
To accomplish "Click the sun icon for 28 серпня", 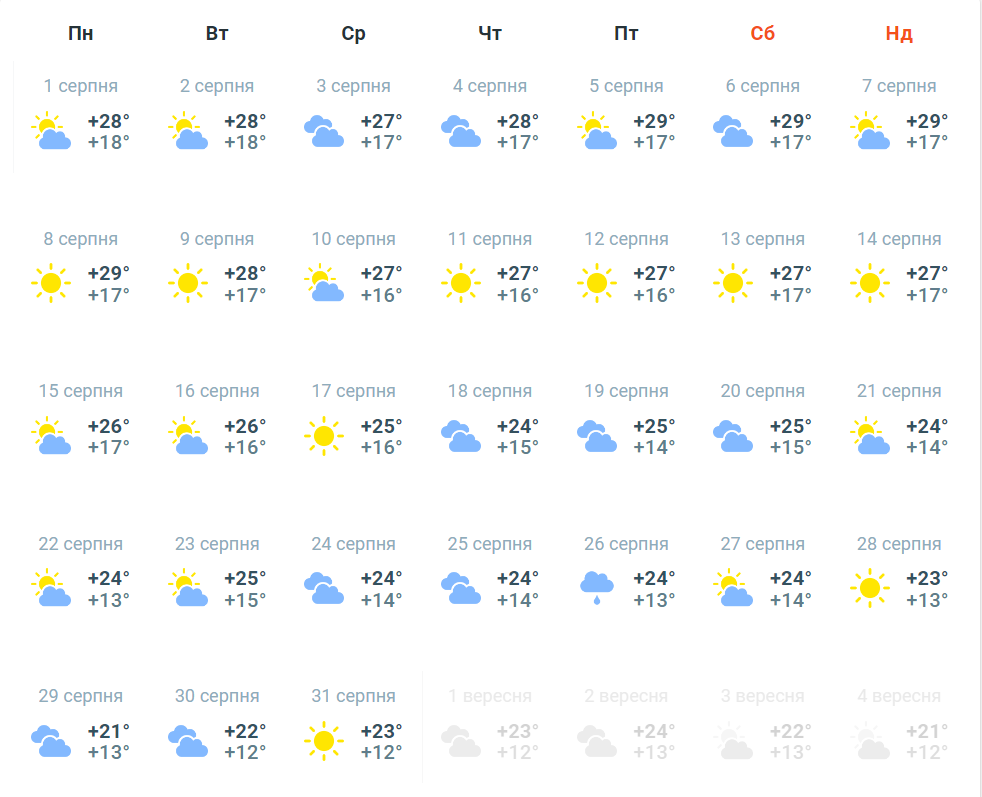I will [869, 588].
